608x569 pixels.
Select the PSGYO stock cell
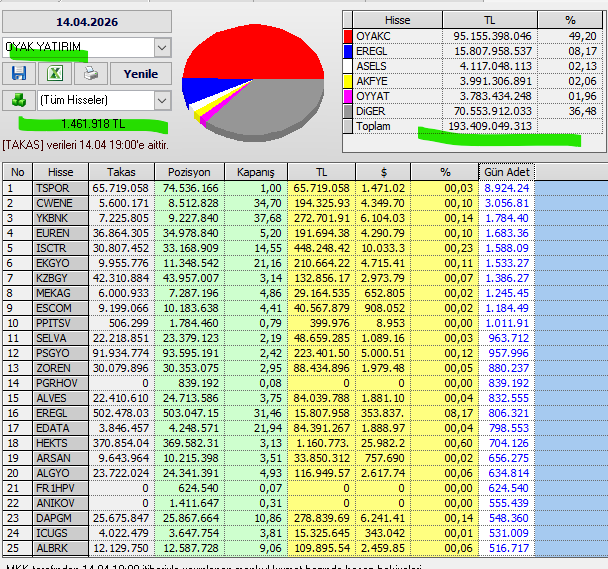click(x=60, y=353)
